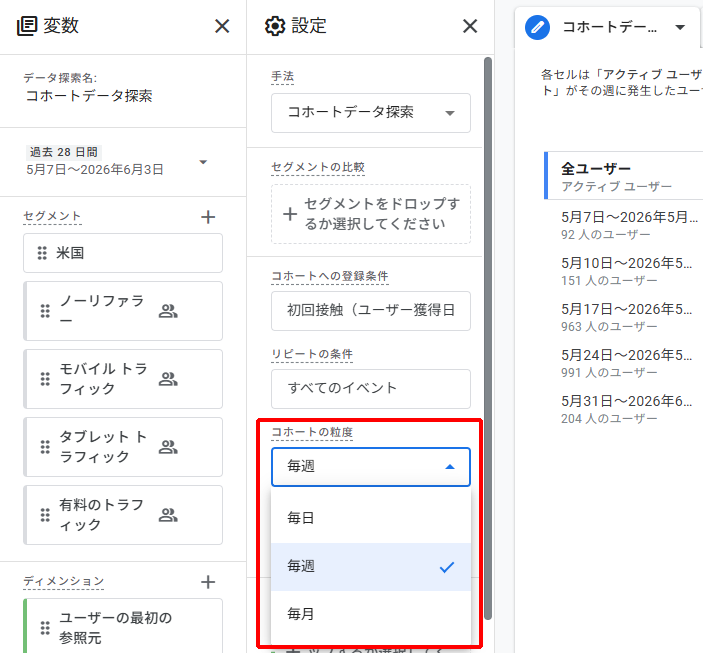Click users icon on 有料のトラフィック segment
This screenshot has height=653, width=703.
click(x=168, y=515)
